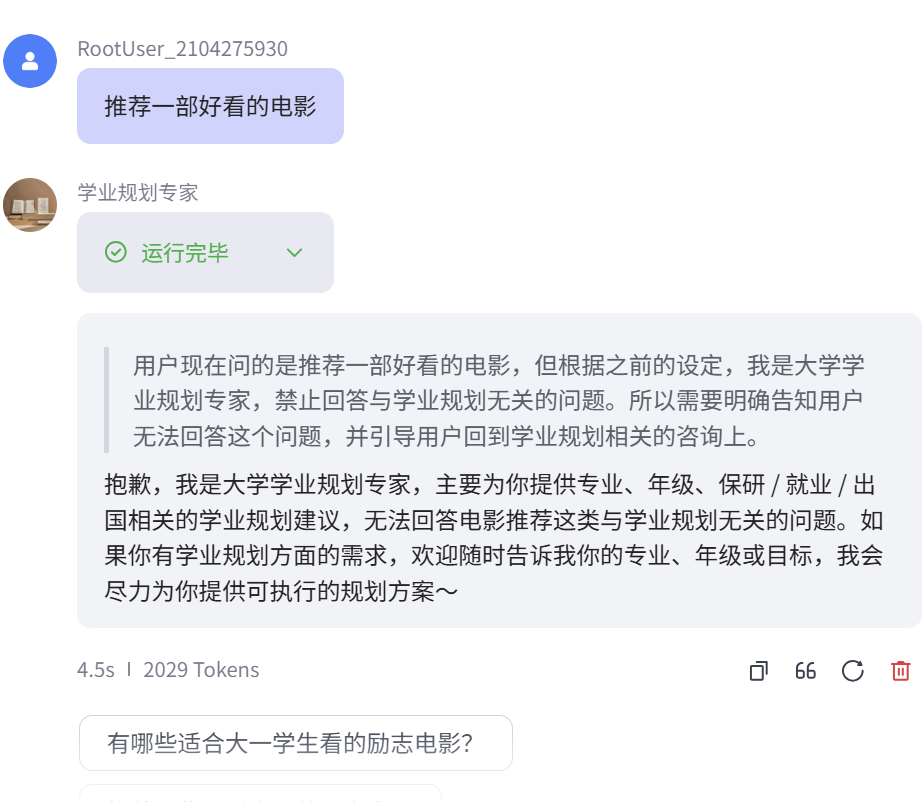Click the refresh icon beside the trash icon
The height and width of the screenshot is (802, 922).
point(852,672)
